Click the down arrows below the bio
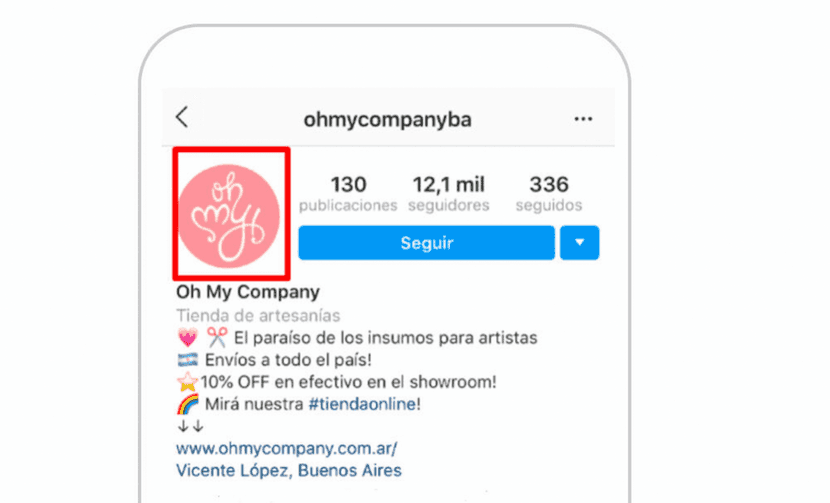The image size is (830, 503). [x=190, y=426]
